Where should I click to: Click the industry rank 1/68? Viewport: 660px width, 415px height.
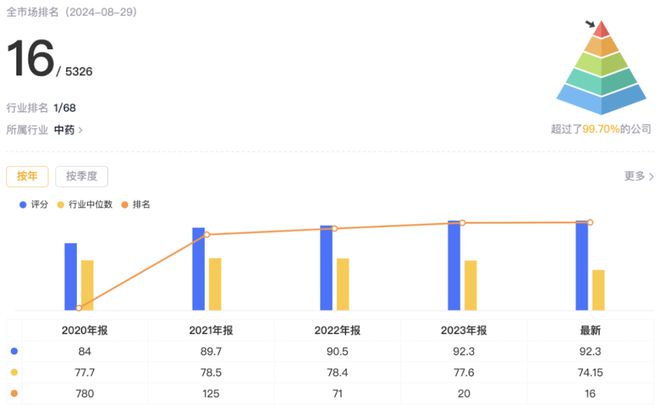pos(65,108)
